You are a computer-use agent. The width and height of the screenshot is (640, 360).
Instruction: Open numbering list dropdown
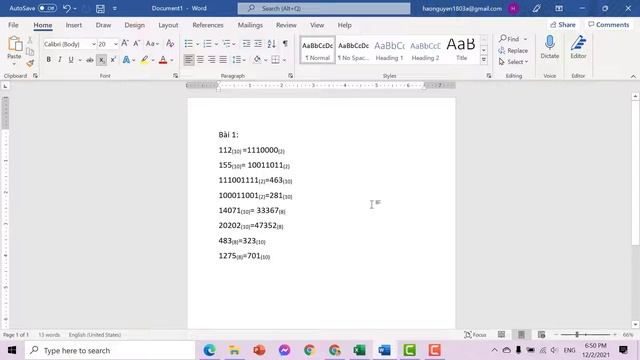click(216, 44)
